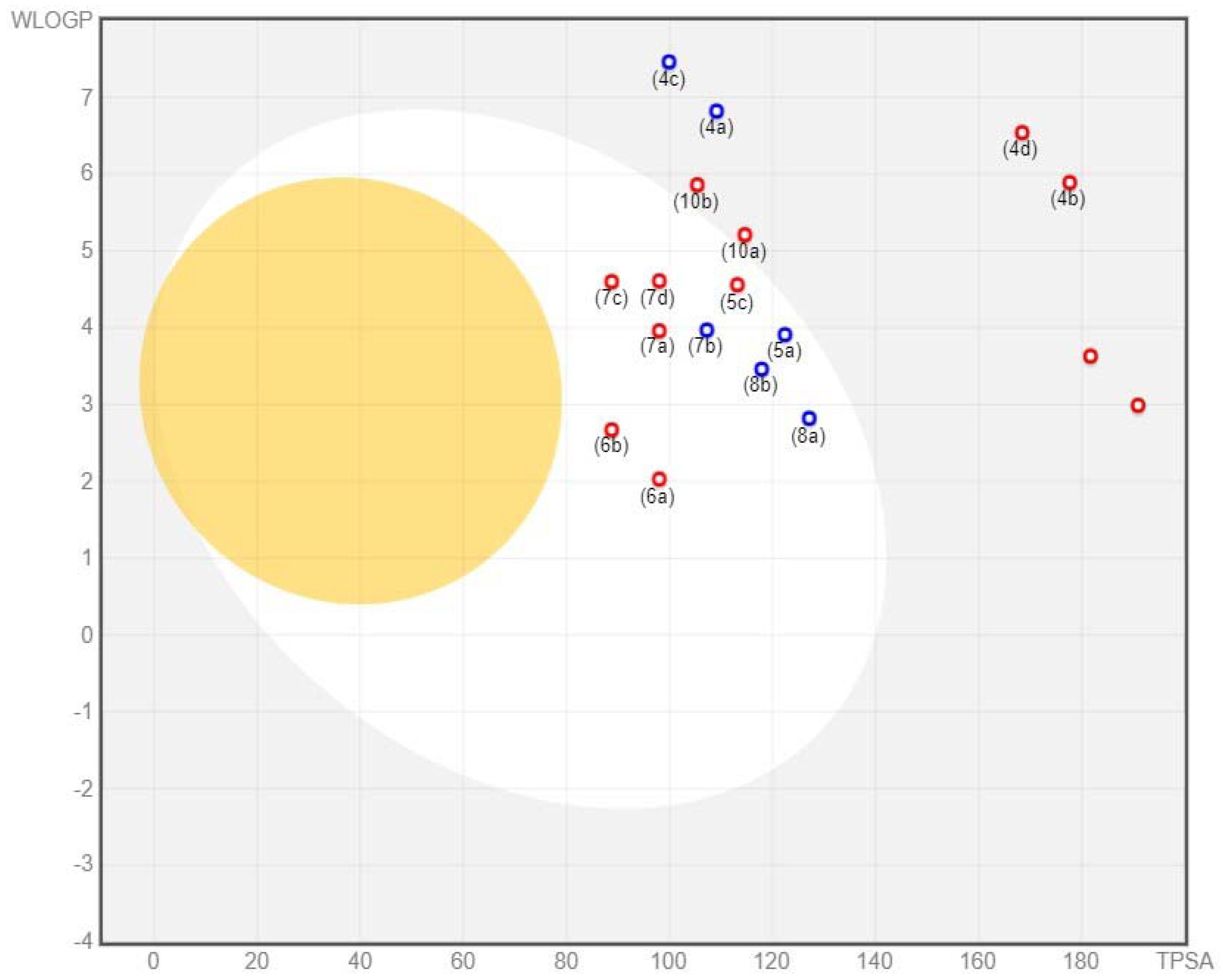
Task: Click the blue data point labeled 4c
Action: 669,62
